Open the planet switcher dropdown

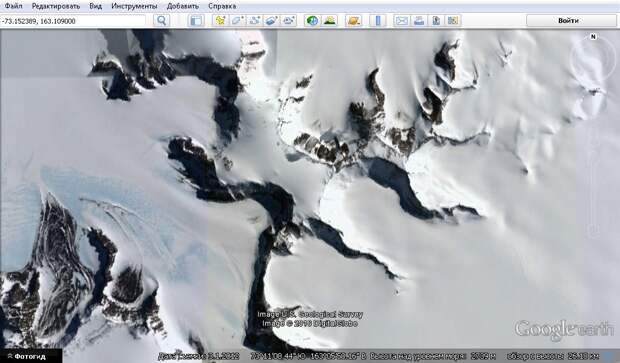(x=353, y=21)
